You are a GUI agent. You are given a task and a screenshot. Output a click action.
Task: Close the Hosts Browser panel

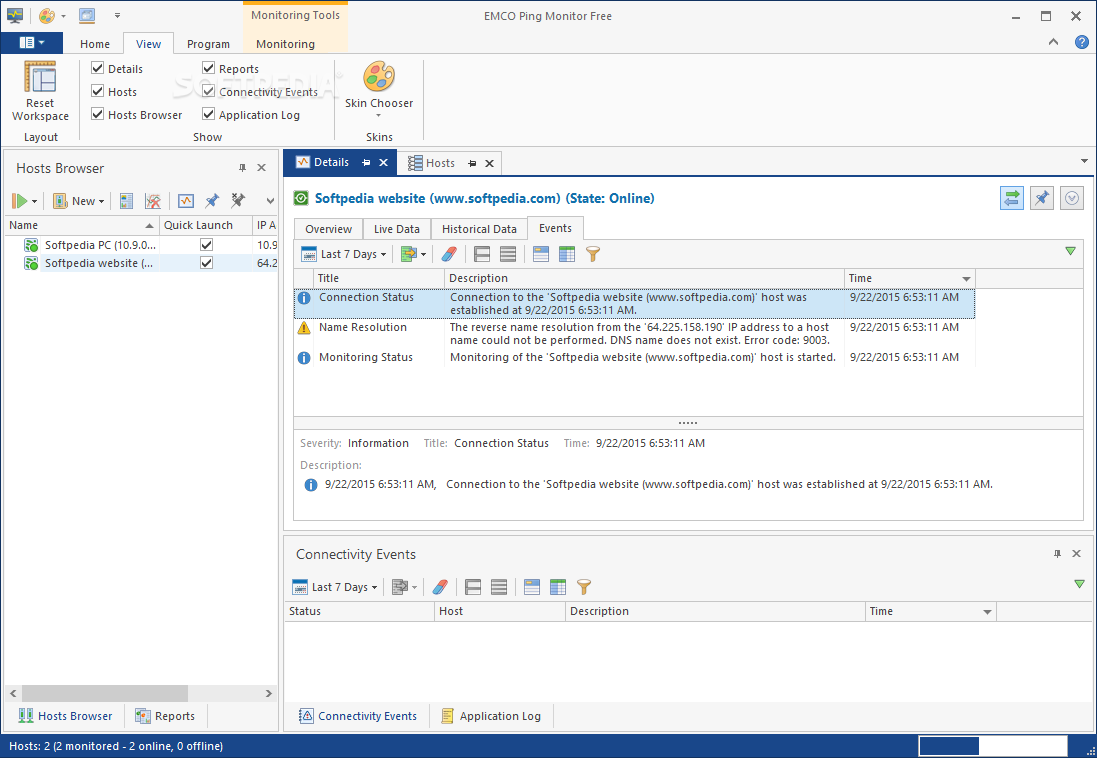[262, 168]
